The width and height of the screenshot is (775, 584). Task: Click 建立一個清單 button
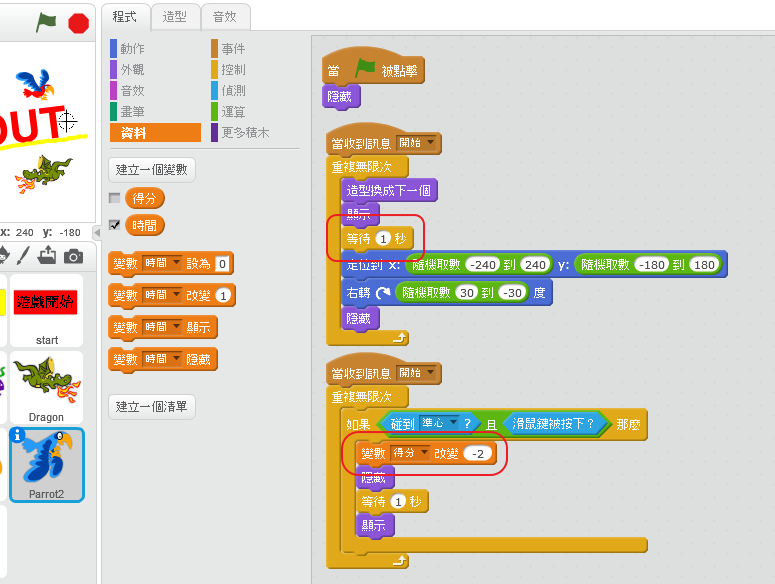click(151, 406)
